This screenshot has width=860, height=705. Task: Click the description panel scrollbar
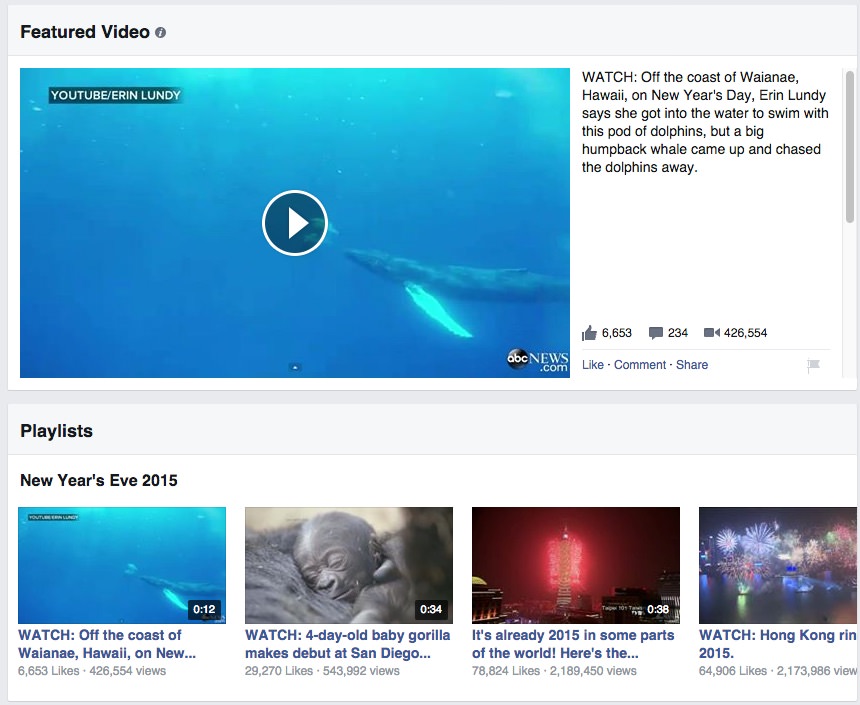[850, 146]
